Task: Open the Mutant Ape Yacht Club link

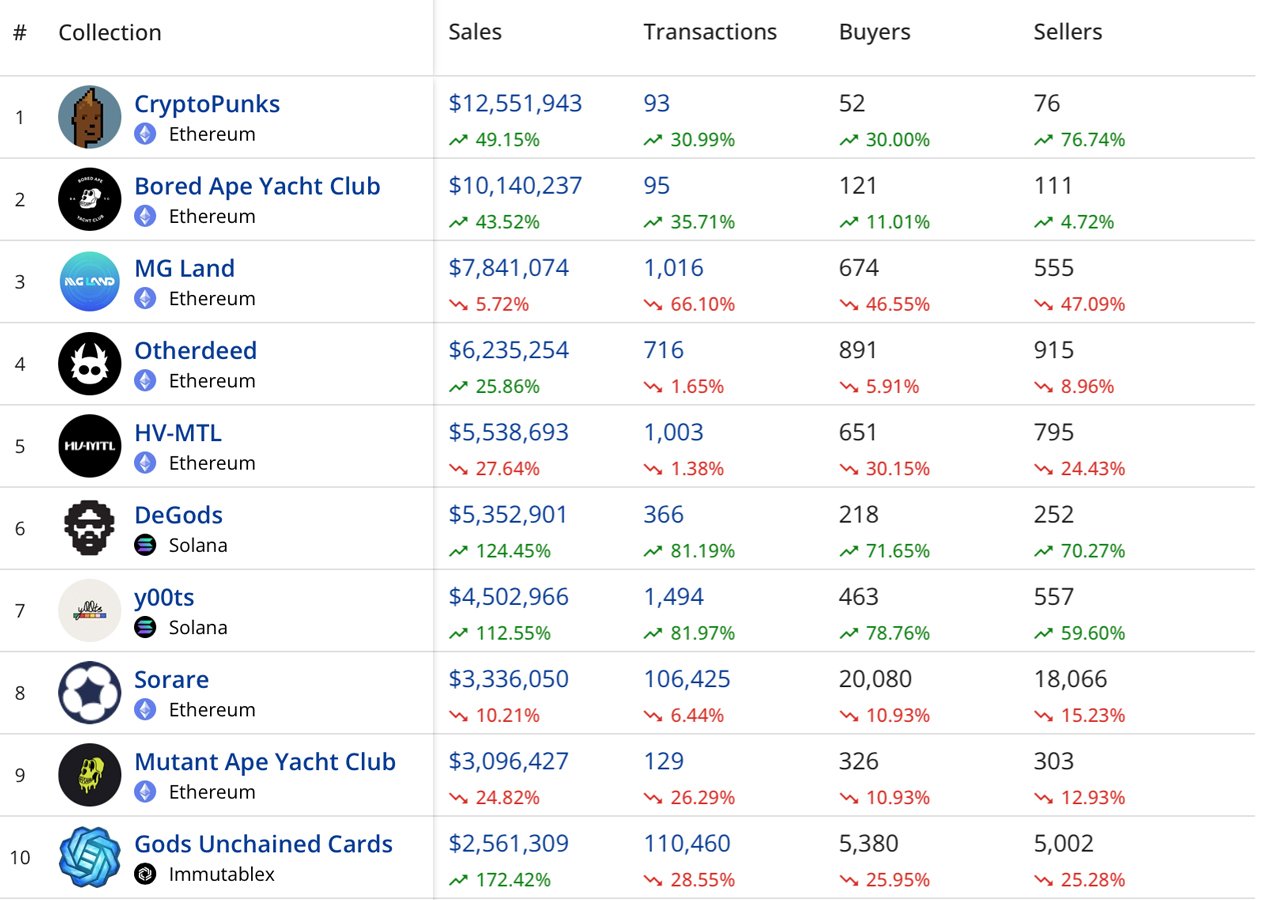Action: [x=265, y=762]
